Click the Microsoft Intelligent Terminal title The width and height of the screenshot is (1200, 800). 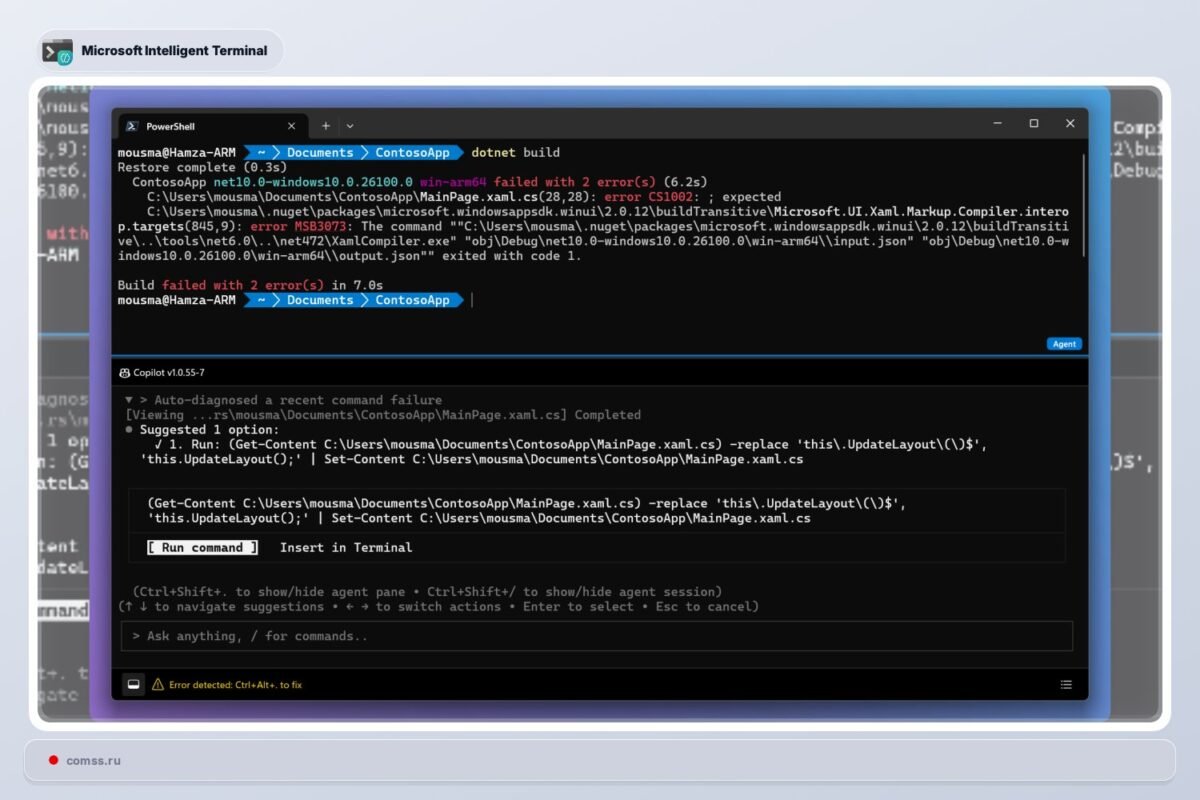point(174,51)
